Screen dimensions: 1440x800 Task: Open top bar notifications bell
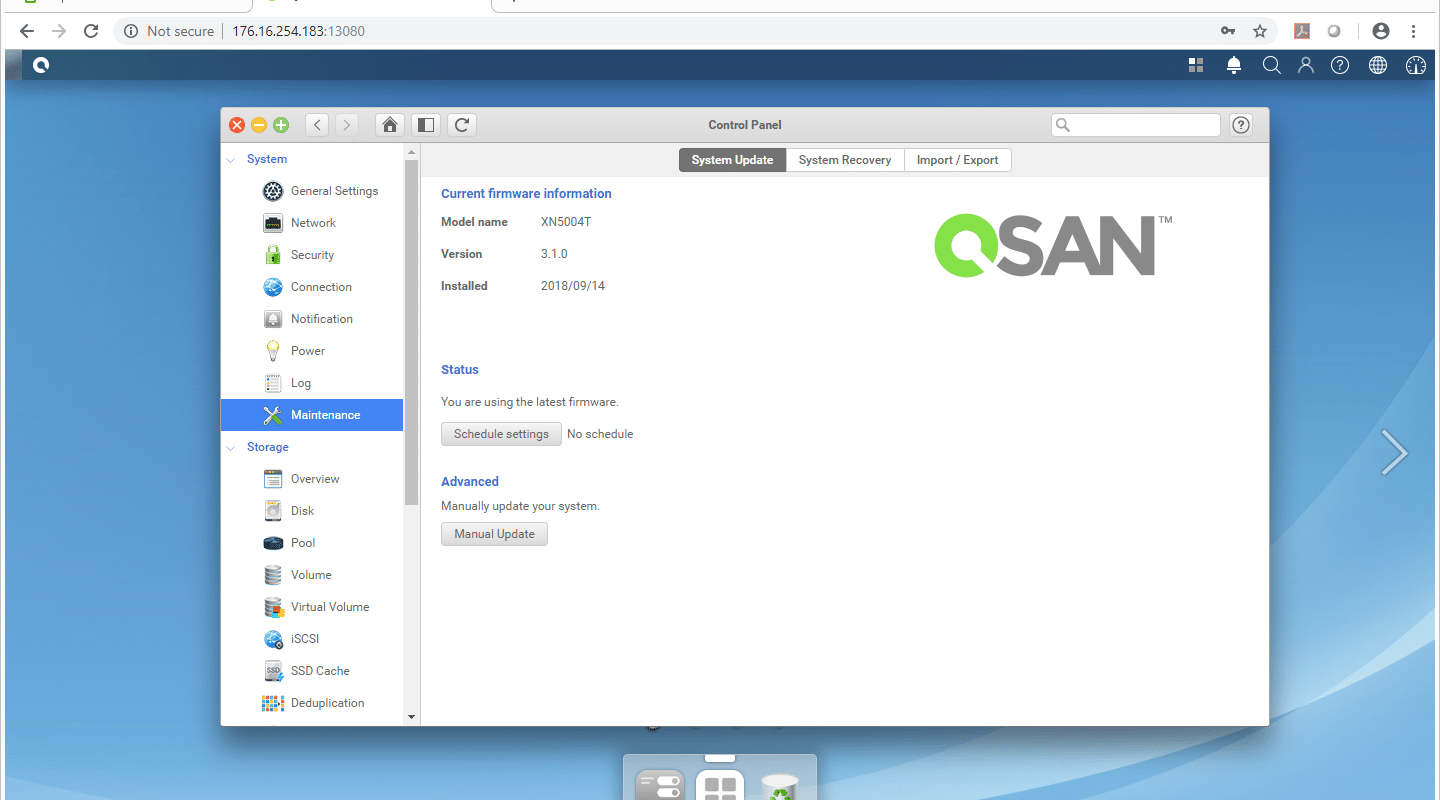tap(1234, 65)
